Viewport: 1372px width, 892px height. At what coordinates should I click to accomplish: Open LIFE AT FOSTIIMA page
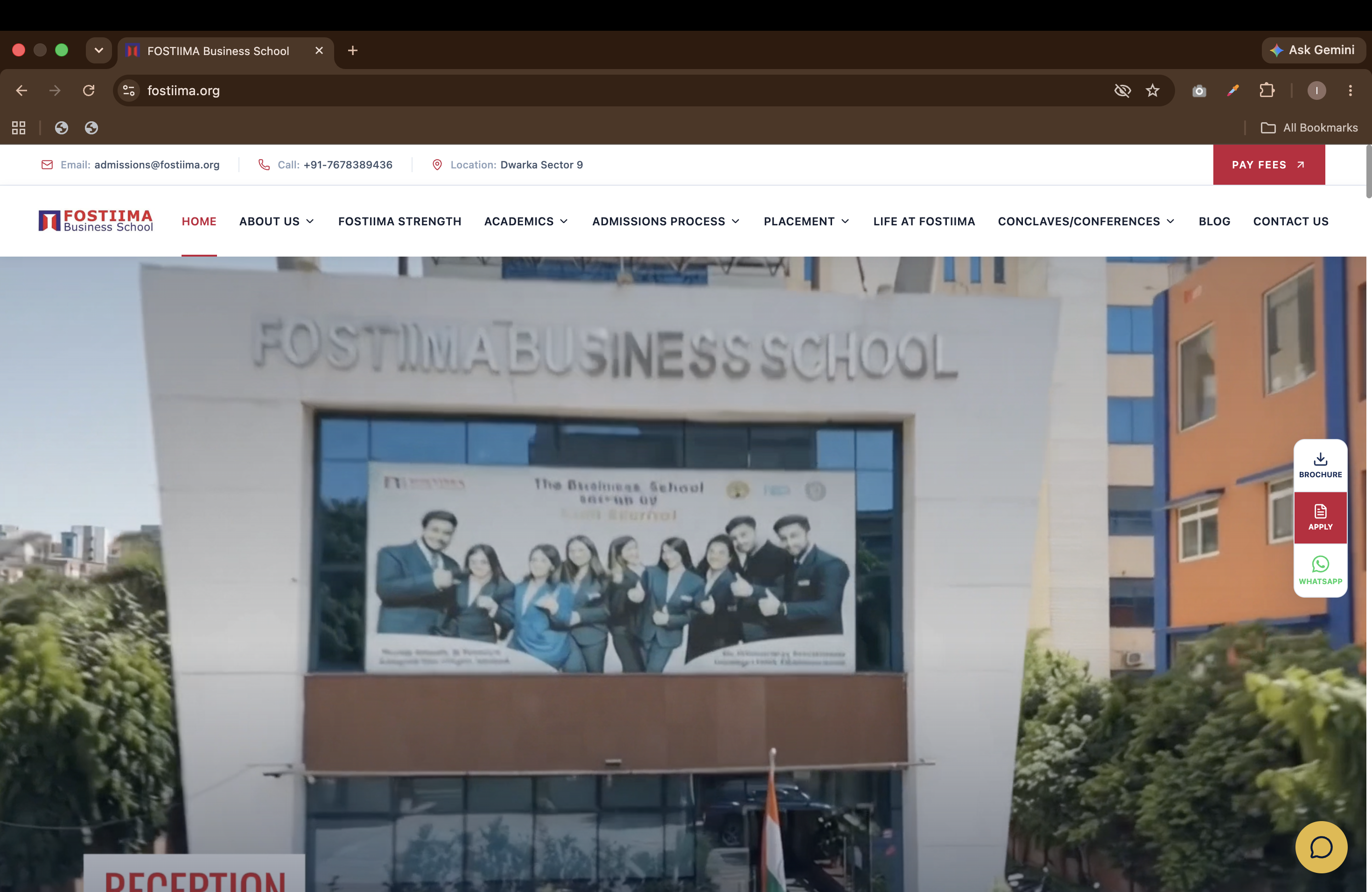[x=924, y=221]
